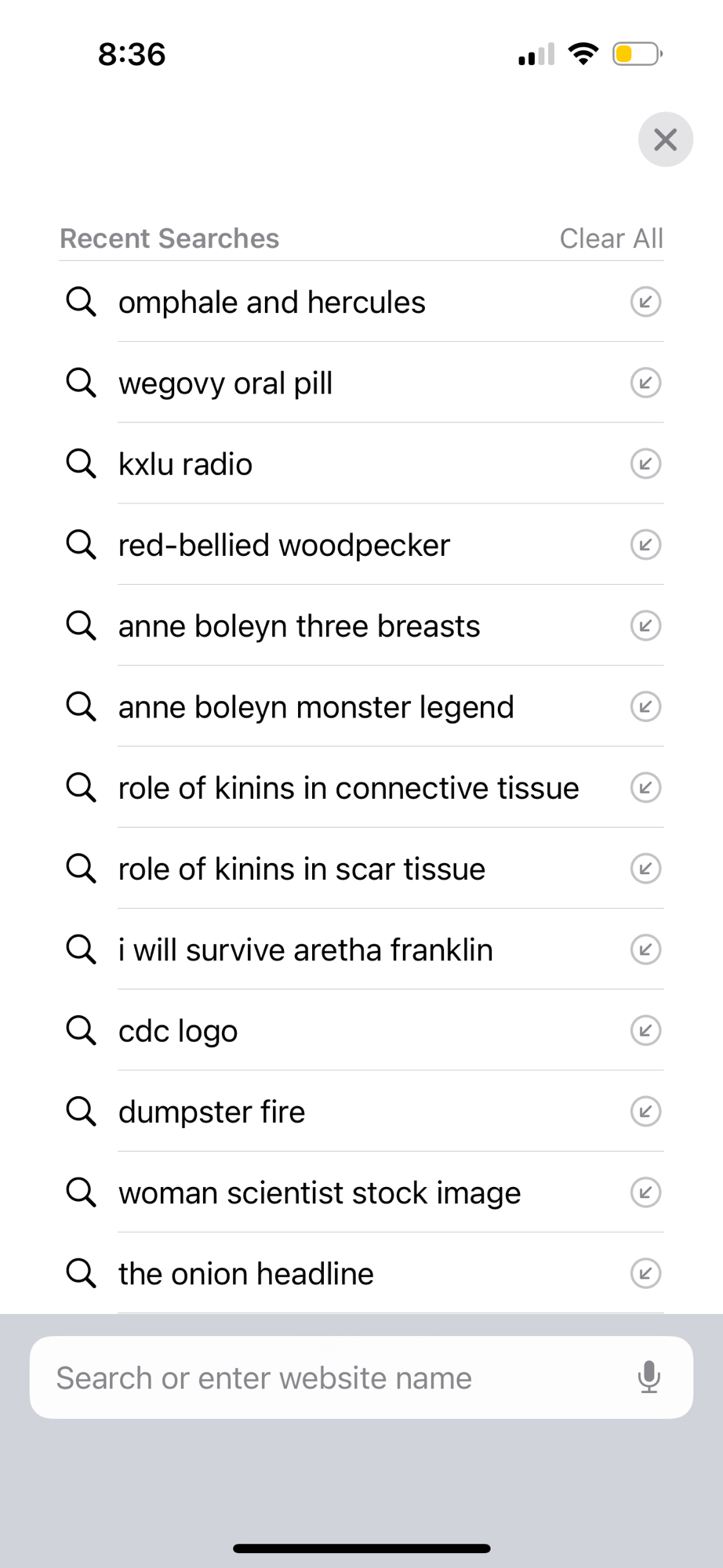Tap the microphone dictation icon
The height and width of the screenshot is (1568, 723).
[649, 1377]
